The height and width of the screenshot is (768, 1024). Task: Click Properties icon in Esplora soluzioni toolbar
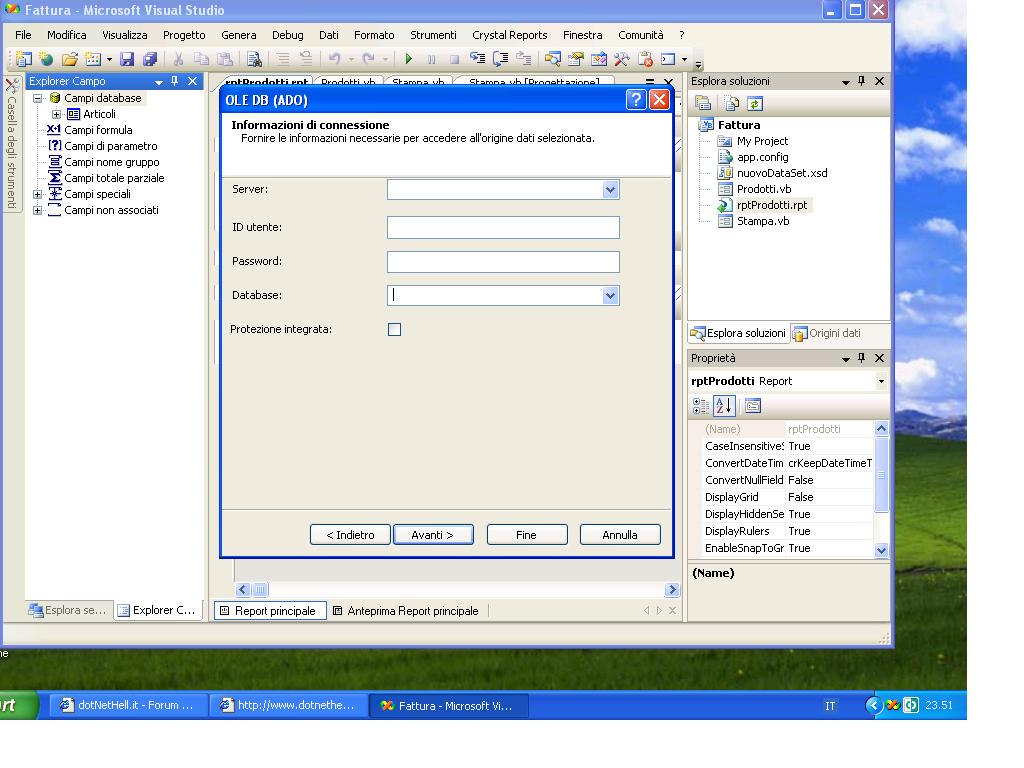tap(703, 103)
